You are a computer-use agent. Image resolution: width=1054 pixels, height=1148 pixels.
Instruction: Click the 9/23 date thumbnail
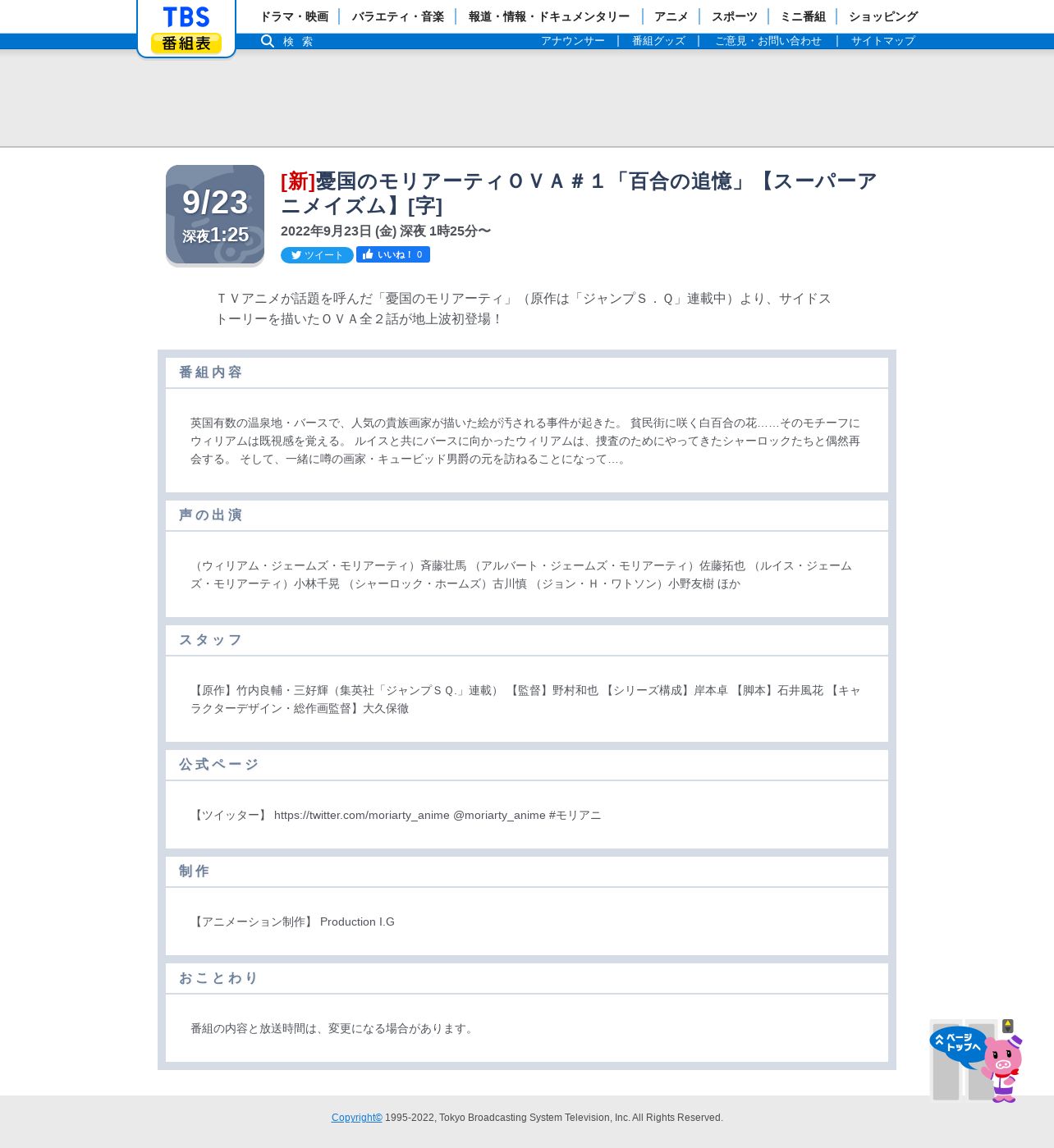click(215, 215)
